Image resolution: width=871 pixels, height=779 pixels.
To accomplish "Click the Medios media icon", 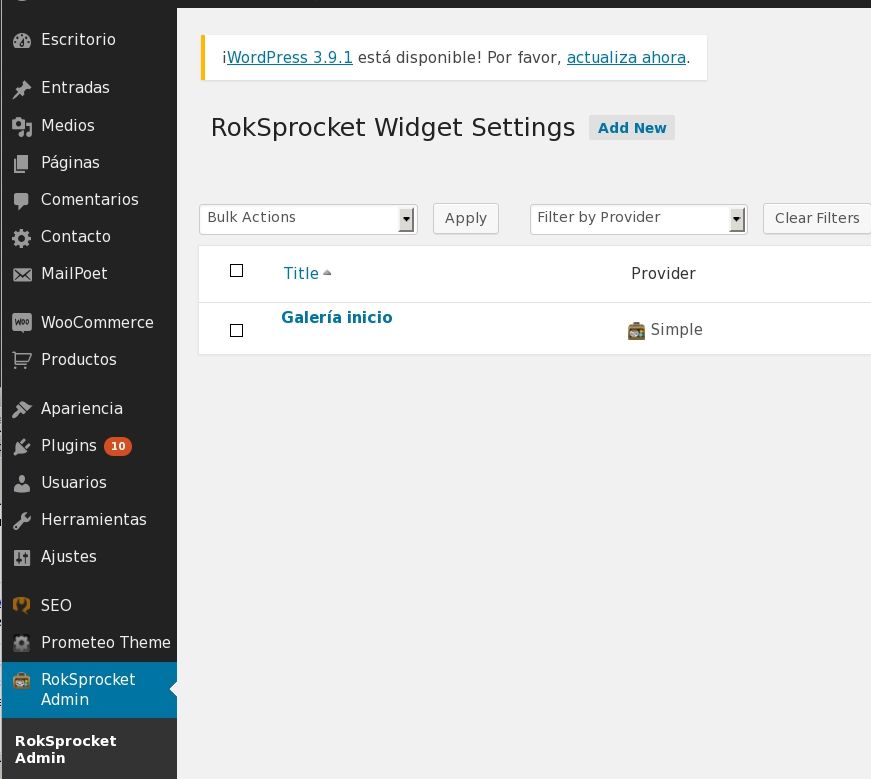I will (x=22, y=127).
